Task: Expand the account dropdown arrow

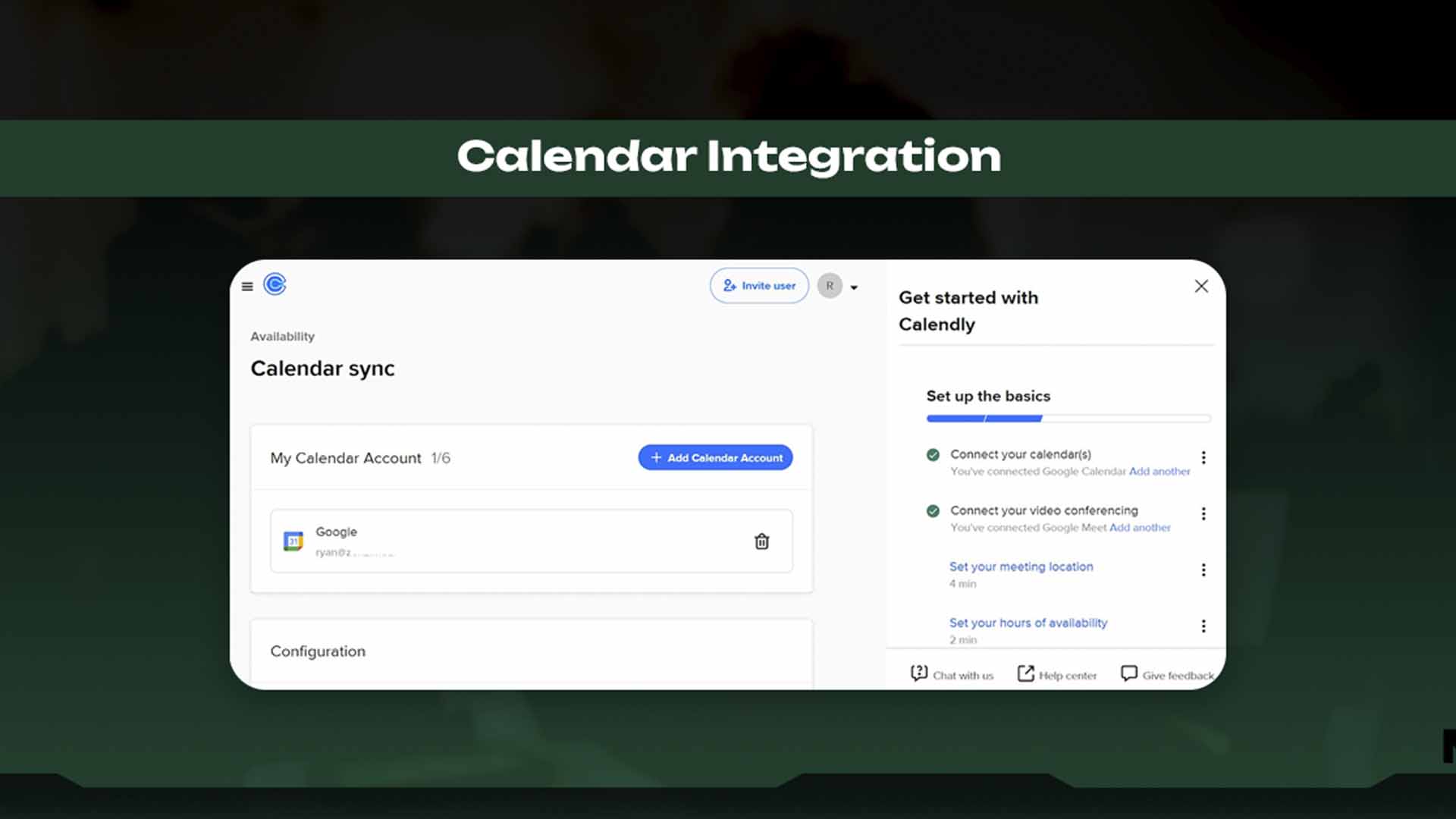Action: [x=854, y=287]
